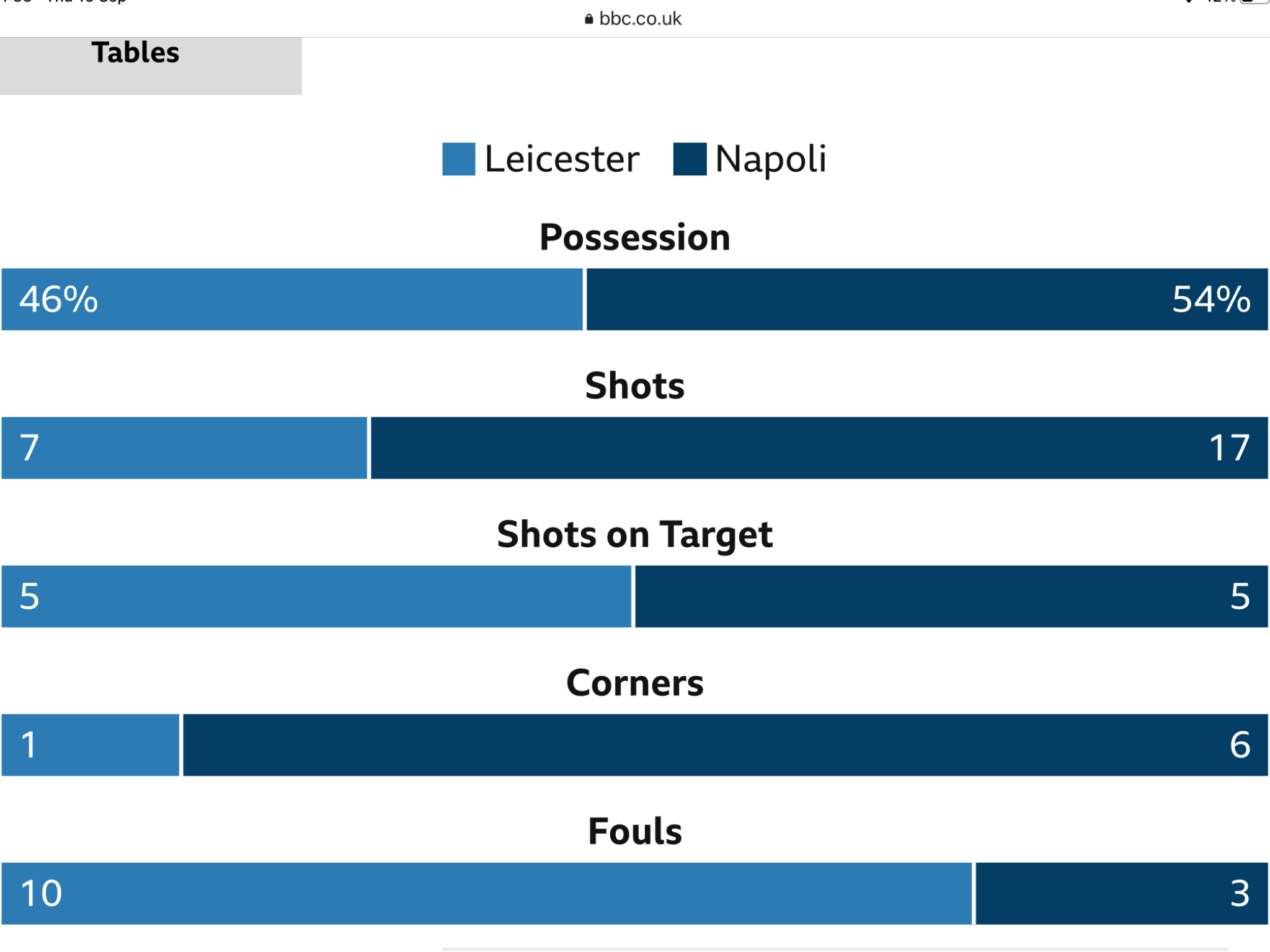Click the Leicester legend color swatch
Screen dimensions: 1270x952
coord(459,159)
